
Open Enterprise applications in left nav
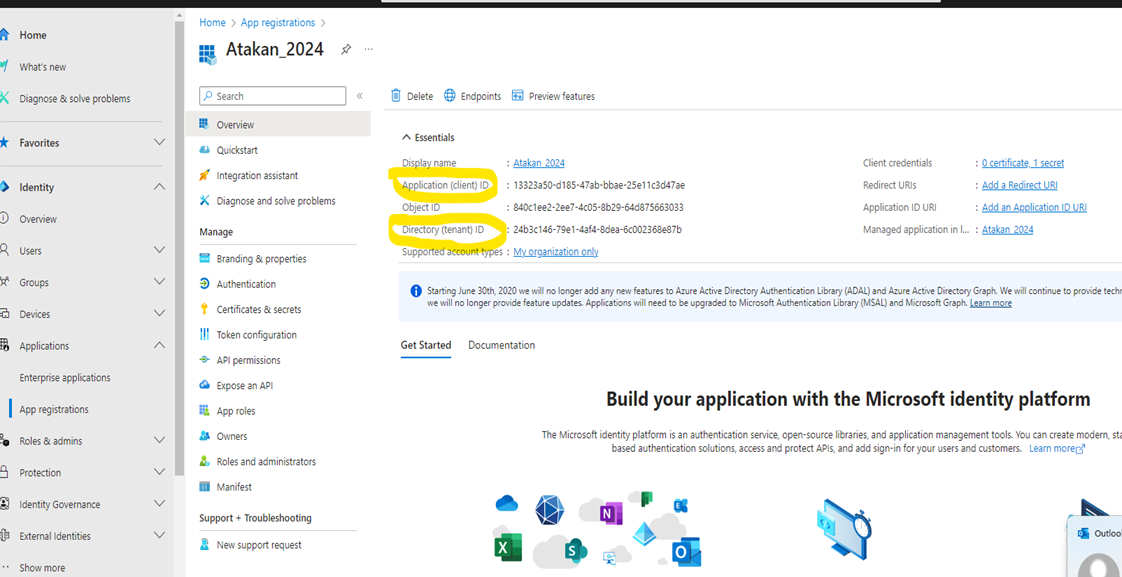(65, 377)
